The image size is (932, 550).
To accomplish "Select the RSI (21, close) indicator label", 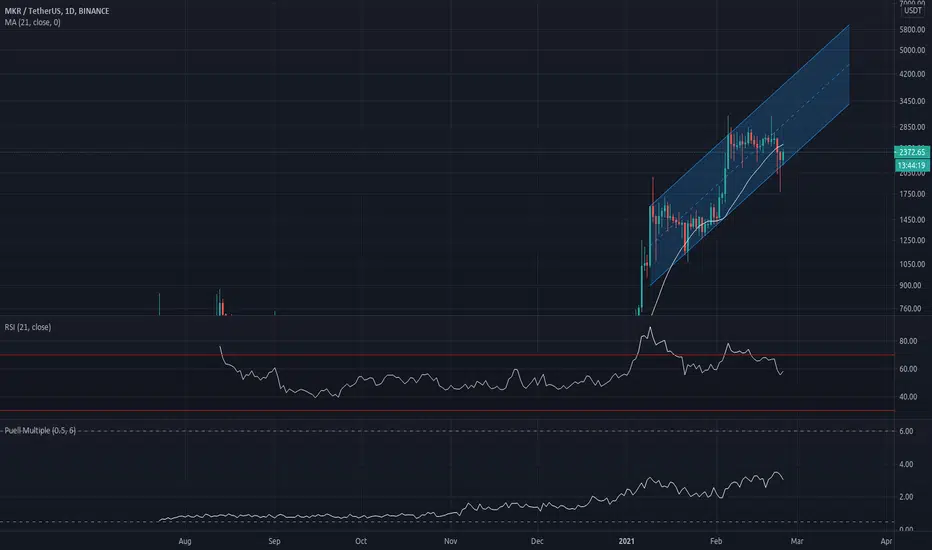I will point(27,327).
